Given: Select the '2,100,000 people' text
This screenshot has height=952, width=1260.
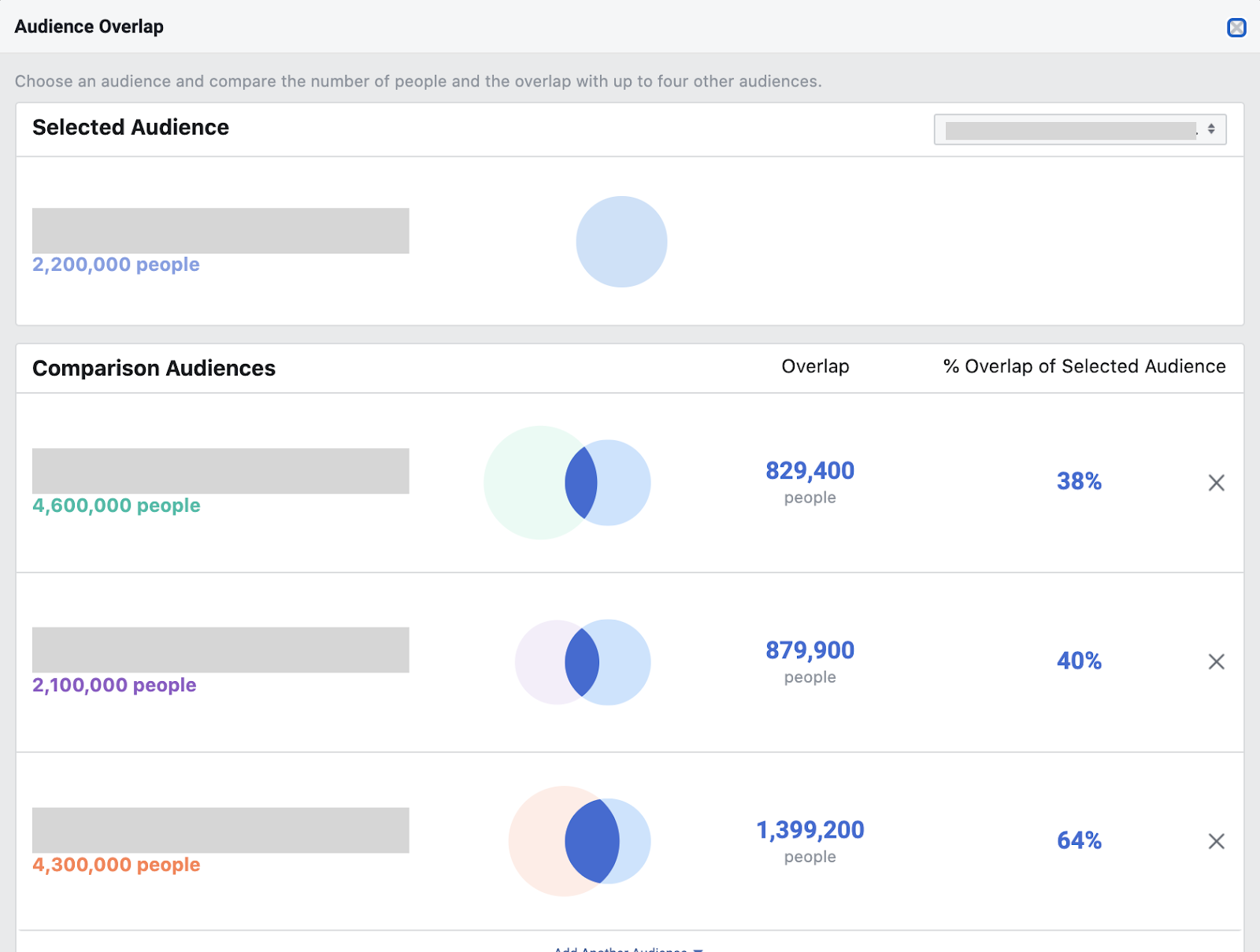Looking at the screenshot, I should (114, 685).
